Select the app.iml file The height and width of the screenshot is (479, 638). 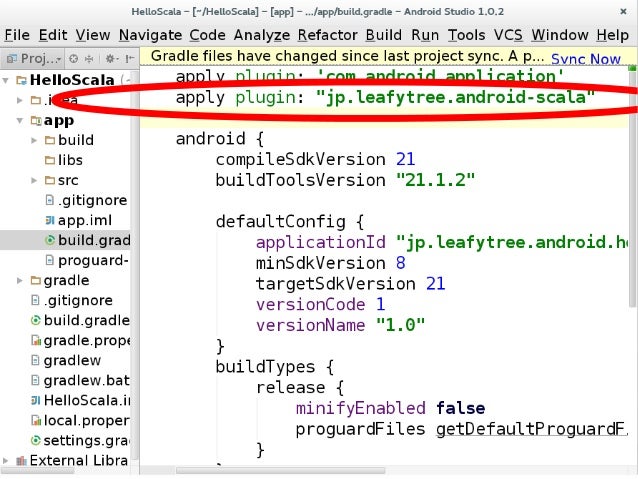point(85,220)
